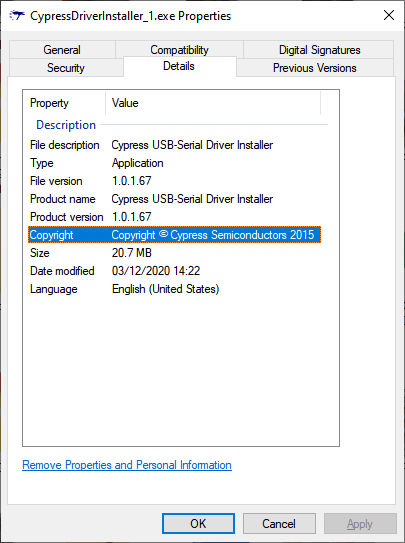Click the '03/12/2020 14:22' date value
Screen dimensions: 405x543
[x=156, y=271]
